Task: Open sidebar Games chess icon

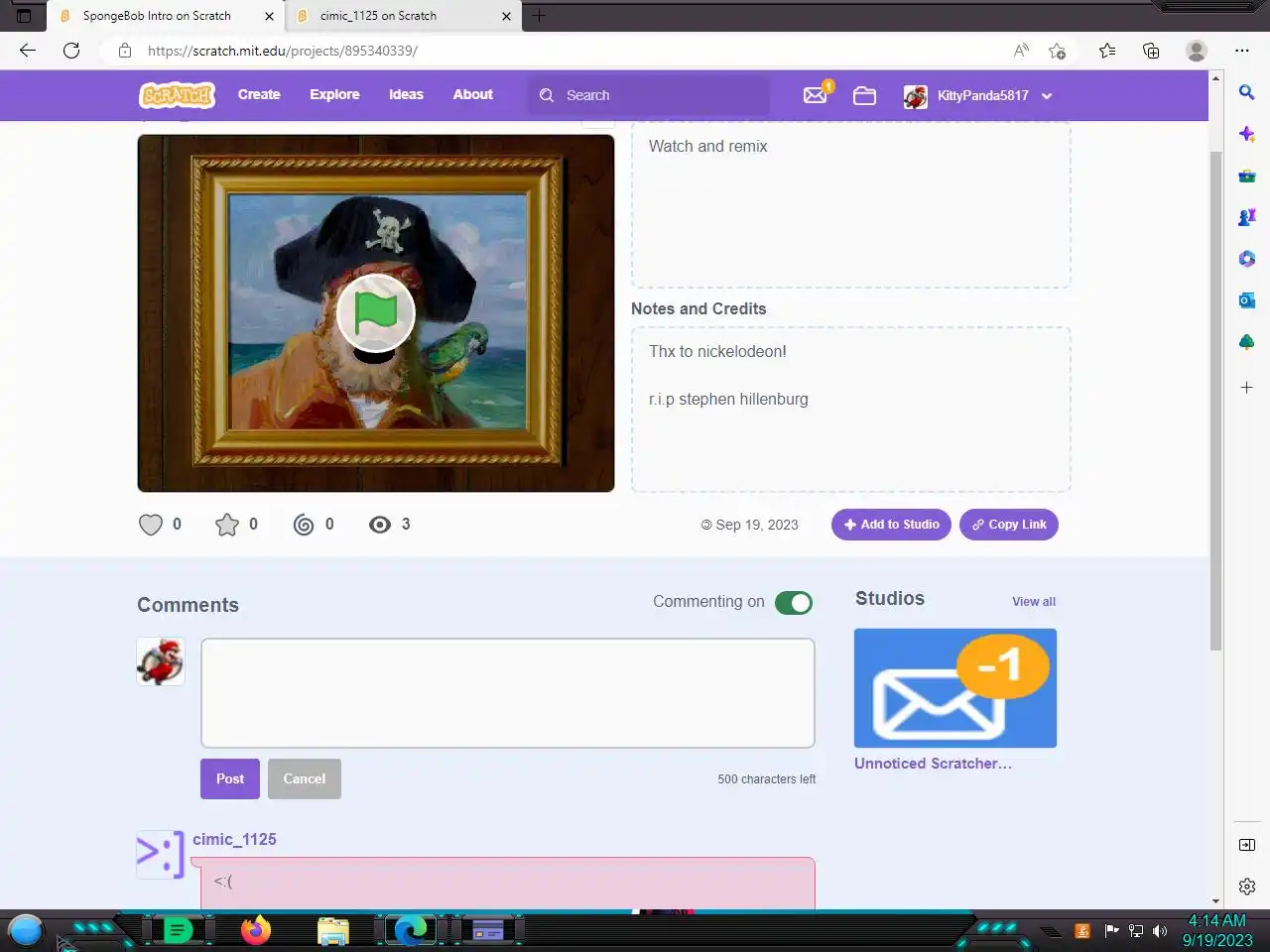Action: [1247, 217]
